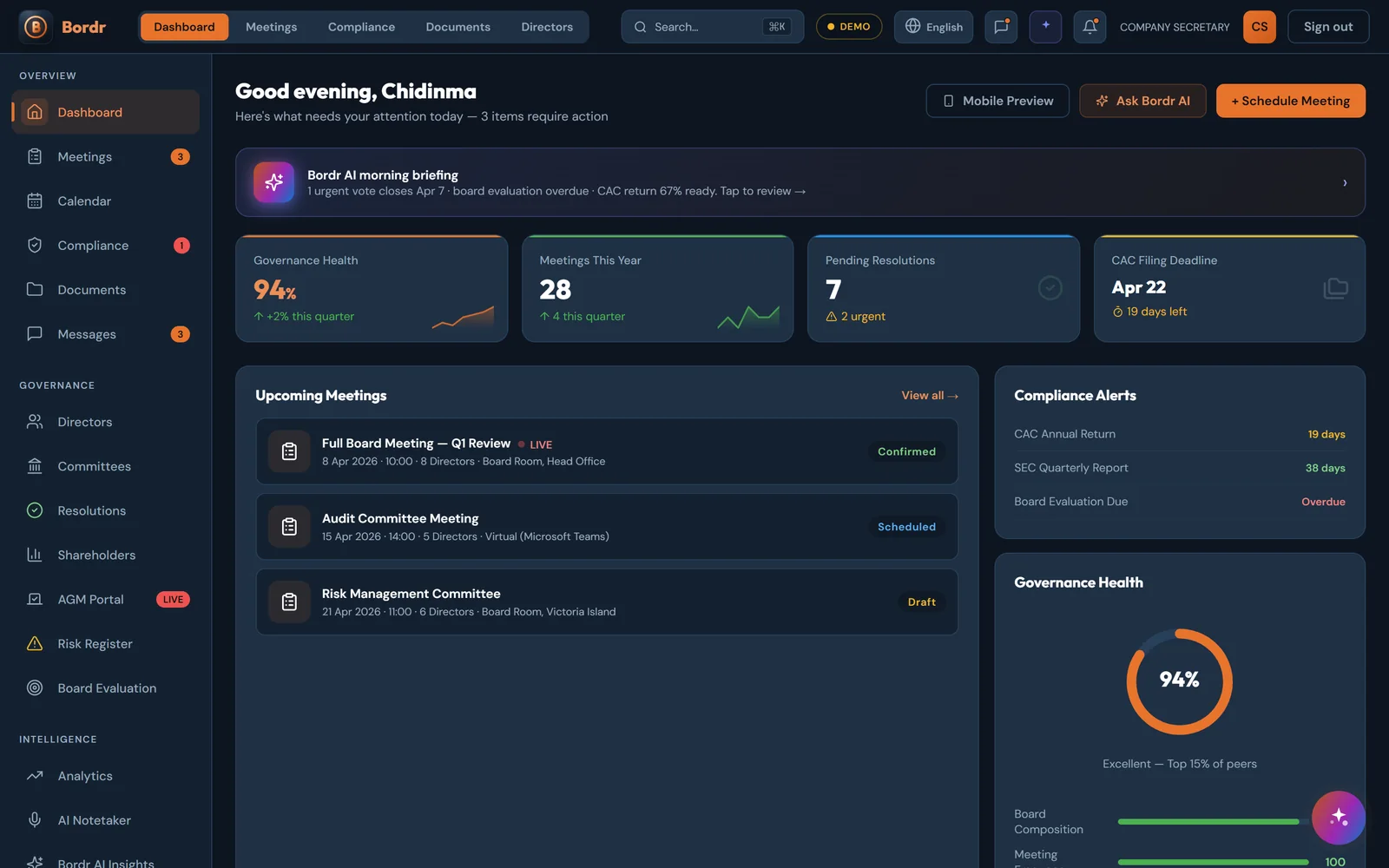Click the Schedule Meeting button
Image resolution: width=1389 pixels, height=868 pixels.
1290,101
